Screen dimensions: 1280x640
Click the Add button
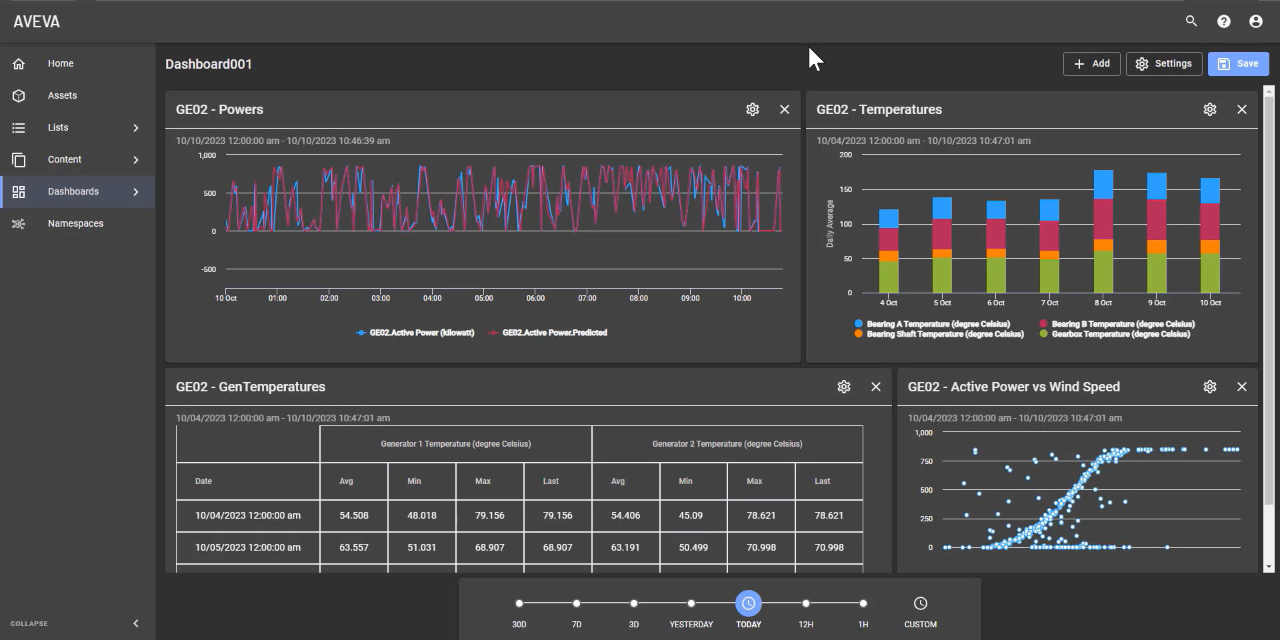[1092, 64]
